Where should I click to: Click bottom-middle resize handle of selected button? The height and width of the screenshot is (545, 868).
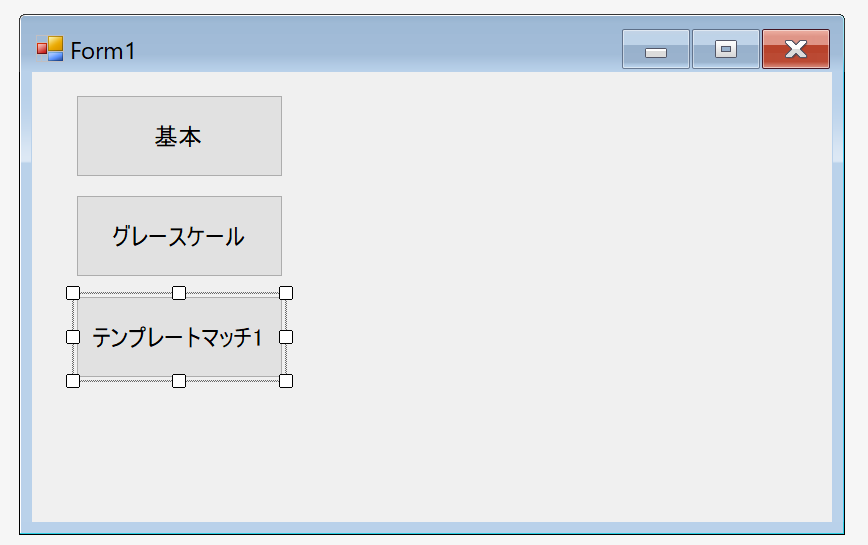click(x=179, y=381)
